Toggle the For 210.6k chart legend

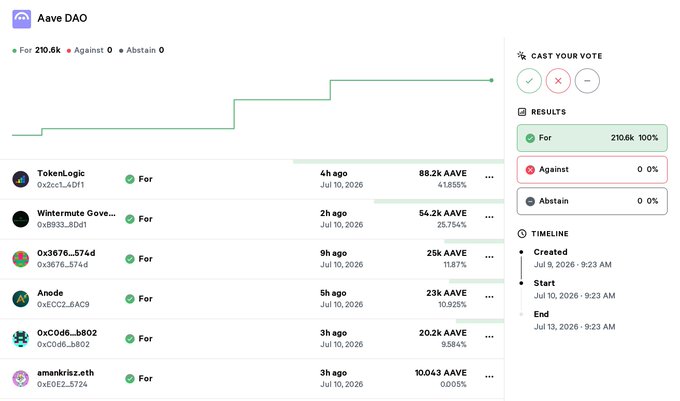pos(36,50)
